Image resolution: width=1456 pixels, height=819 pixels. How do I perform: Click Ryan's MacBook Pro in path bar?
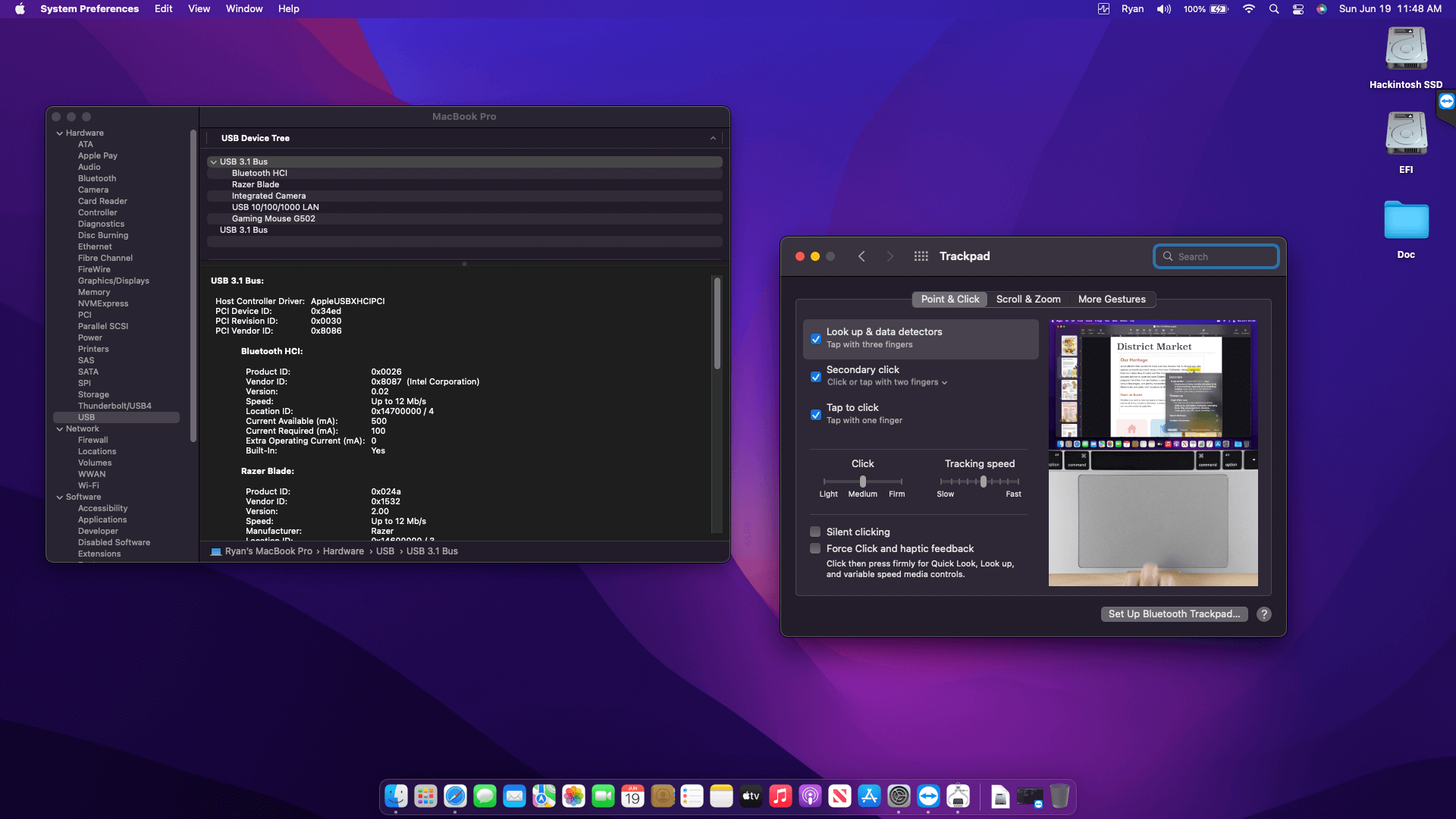(268, 551)
